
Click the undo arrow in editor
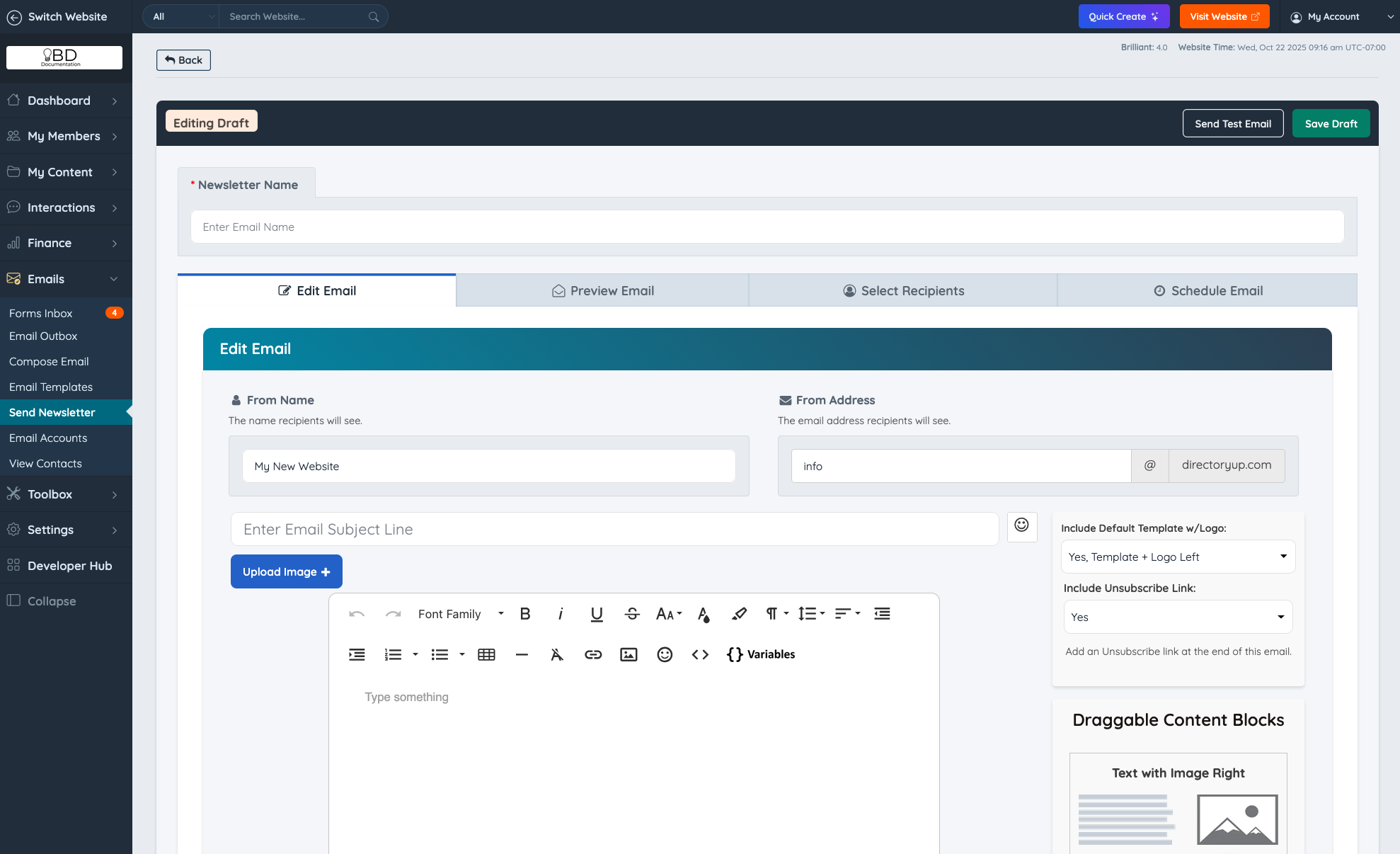click(357, 614)
